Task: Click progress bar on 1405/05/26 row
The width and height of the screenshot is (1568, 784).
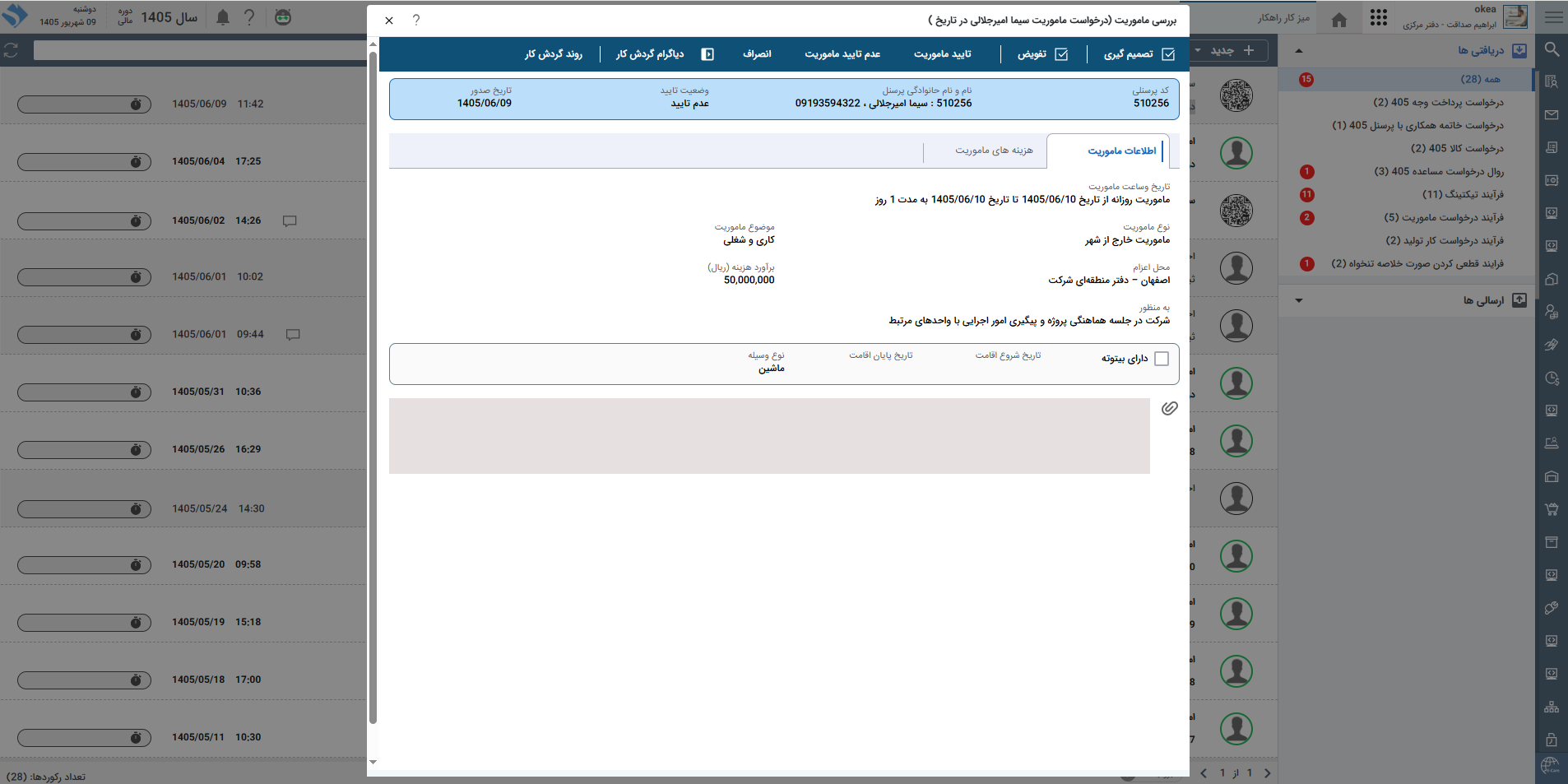Action: click(x=84, y=450)
